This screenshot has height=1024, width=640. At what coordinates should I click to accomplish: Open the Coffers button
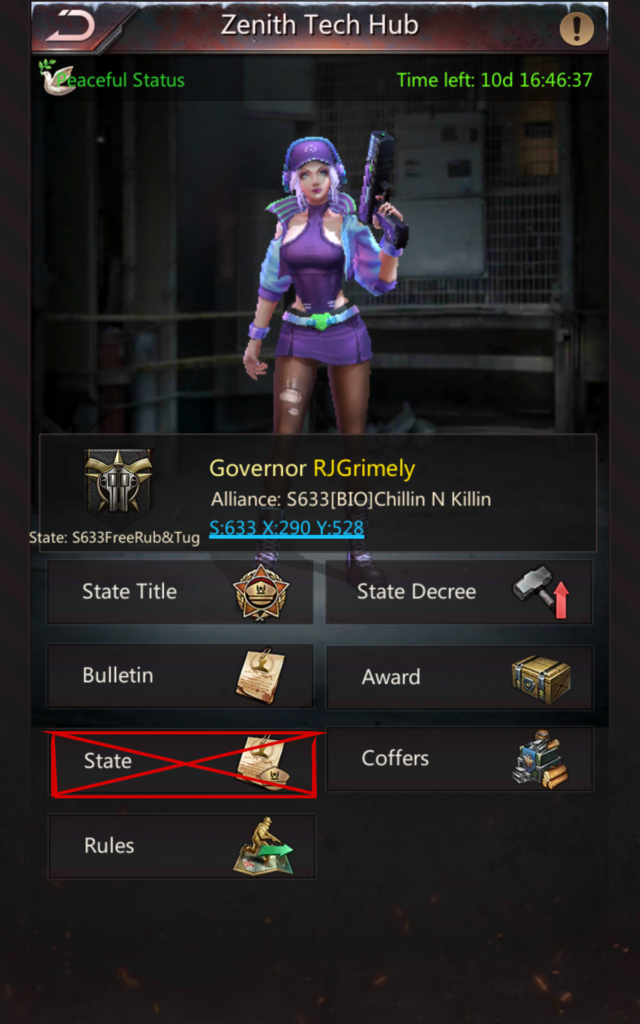coord(459,759)
